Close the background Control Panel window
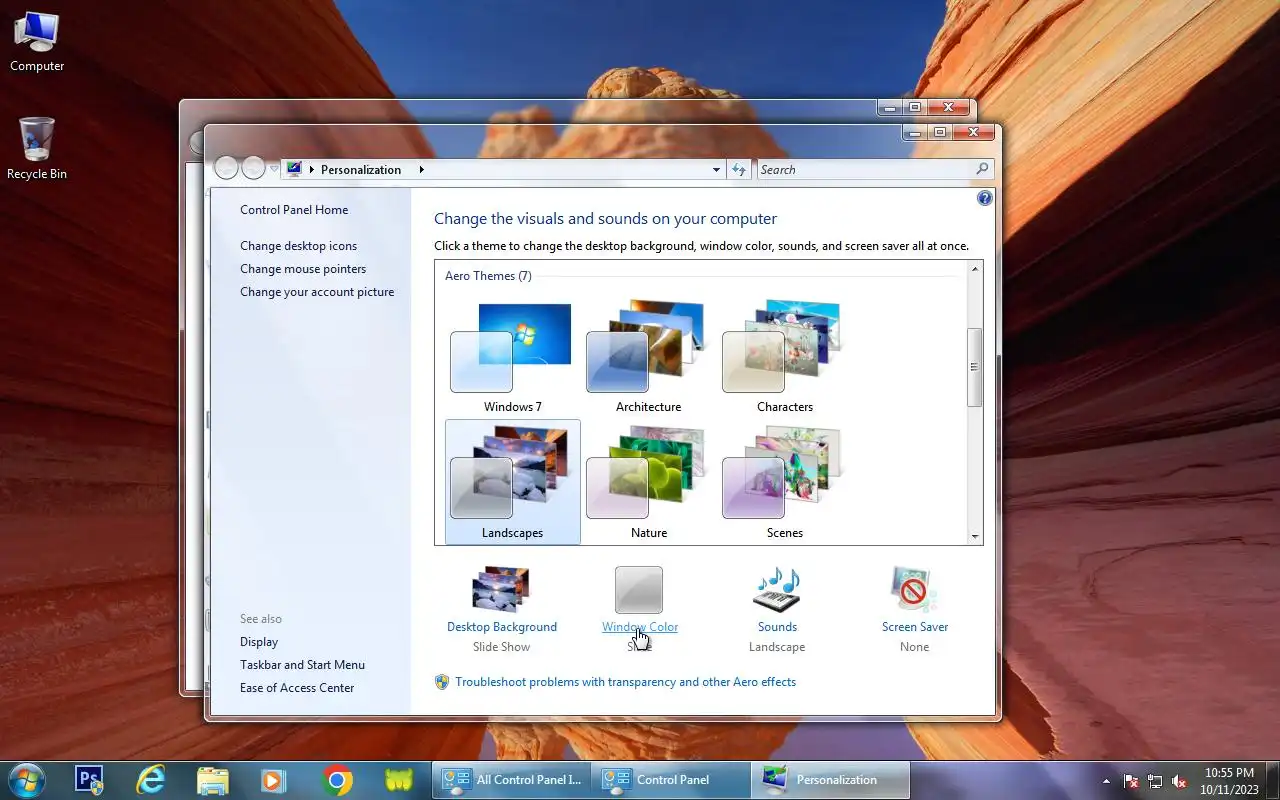This screenshot has height=800, width=1280. 949,107
